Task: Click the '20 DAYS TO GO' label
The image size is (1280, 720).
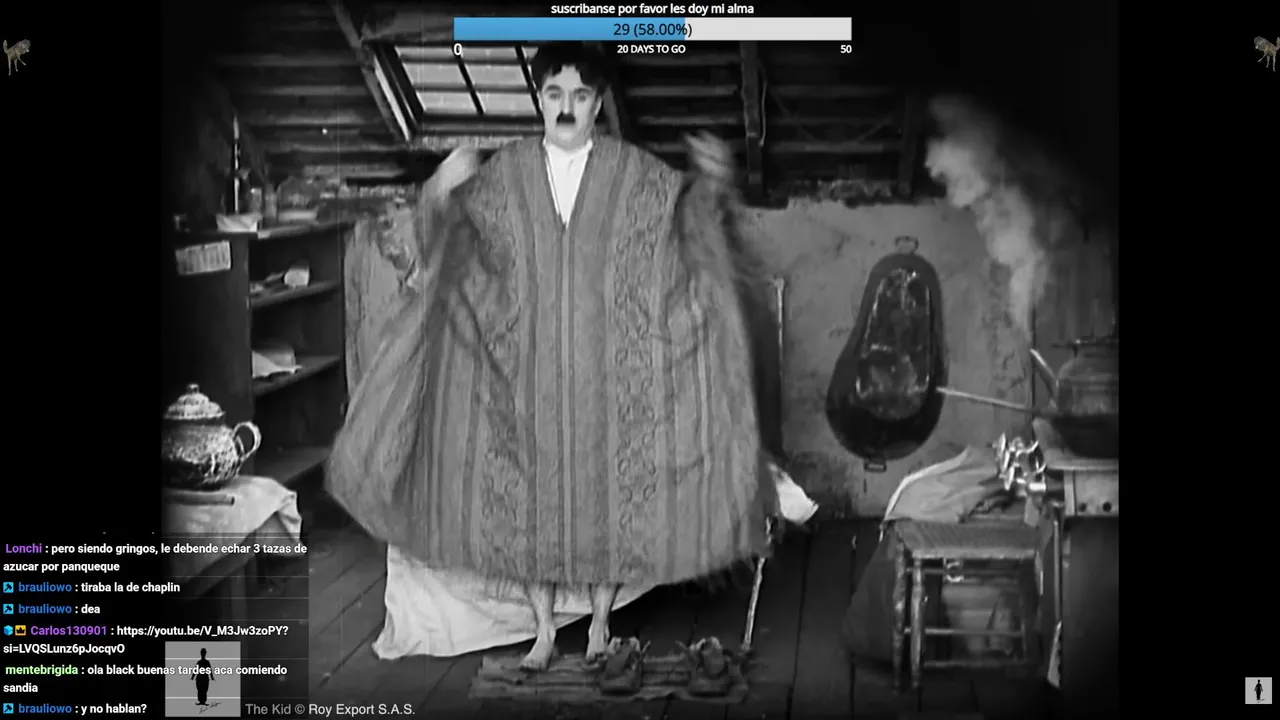Action: pyautogui.click(x=651, y=49)
